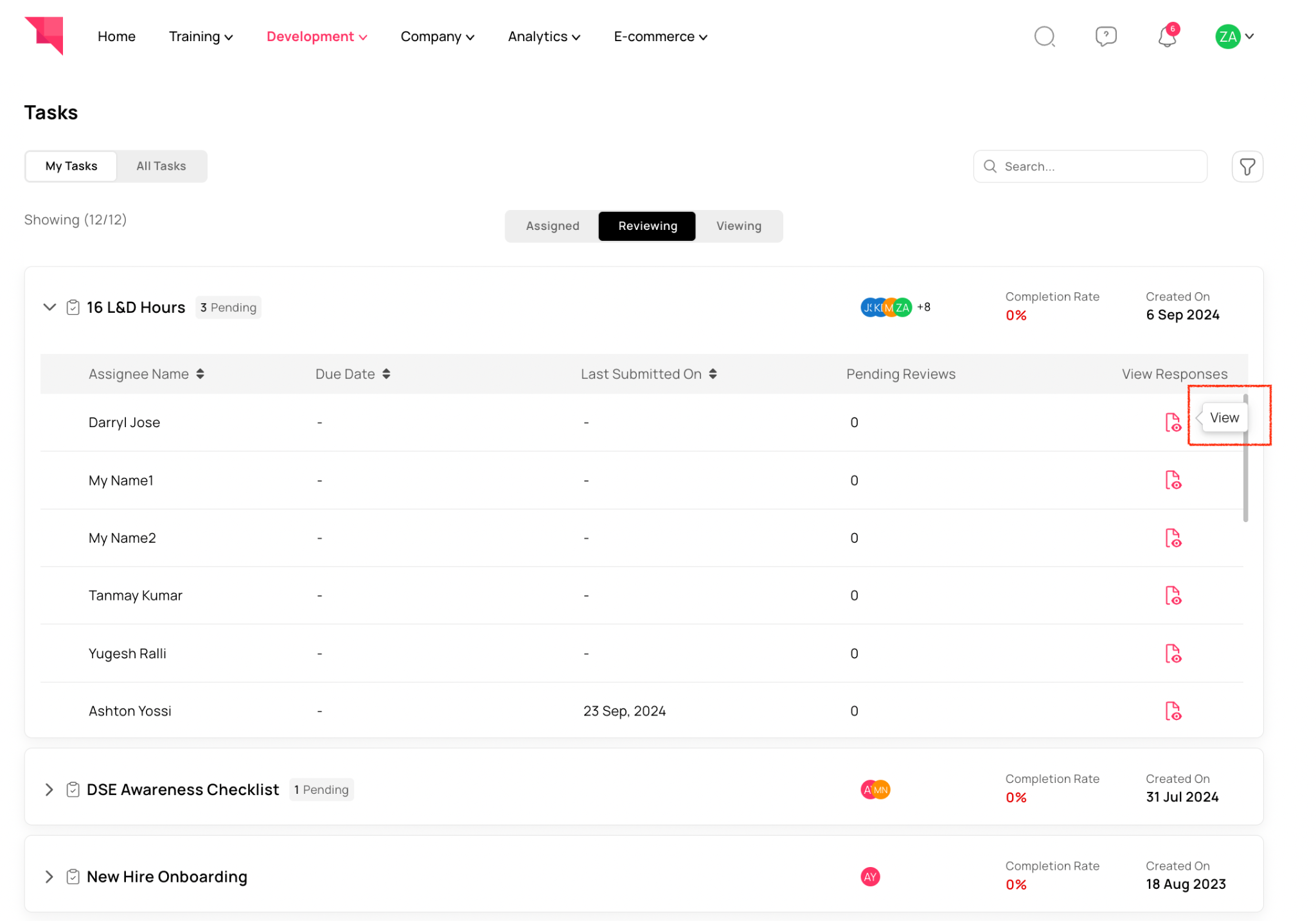Open the help chat bubble icon
The height and width of the screenshot is (921, 1316).
pyautogui.click(x=1105, y=37)
